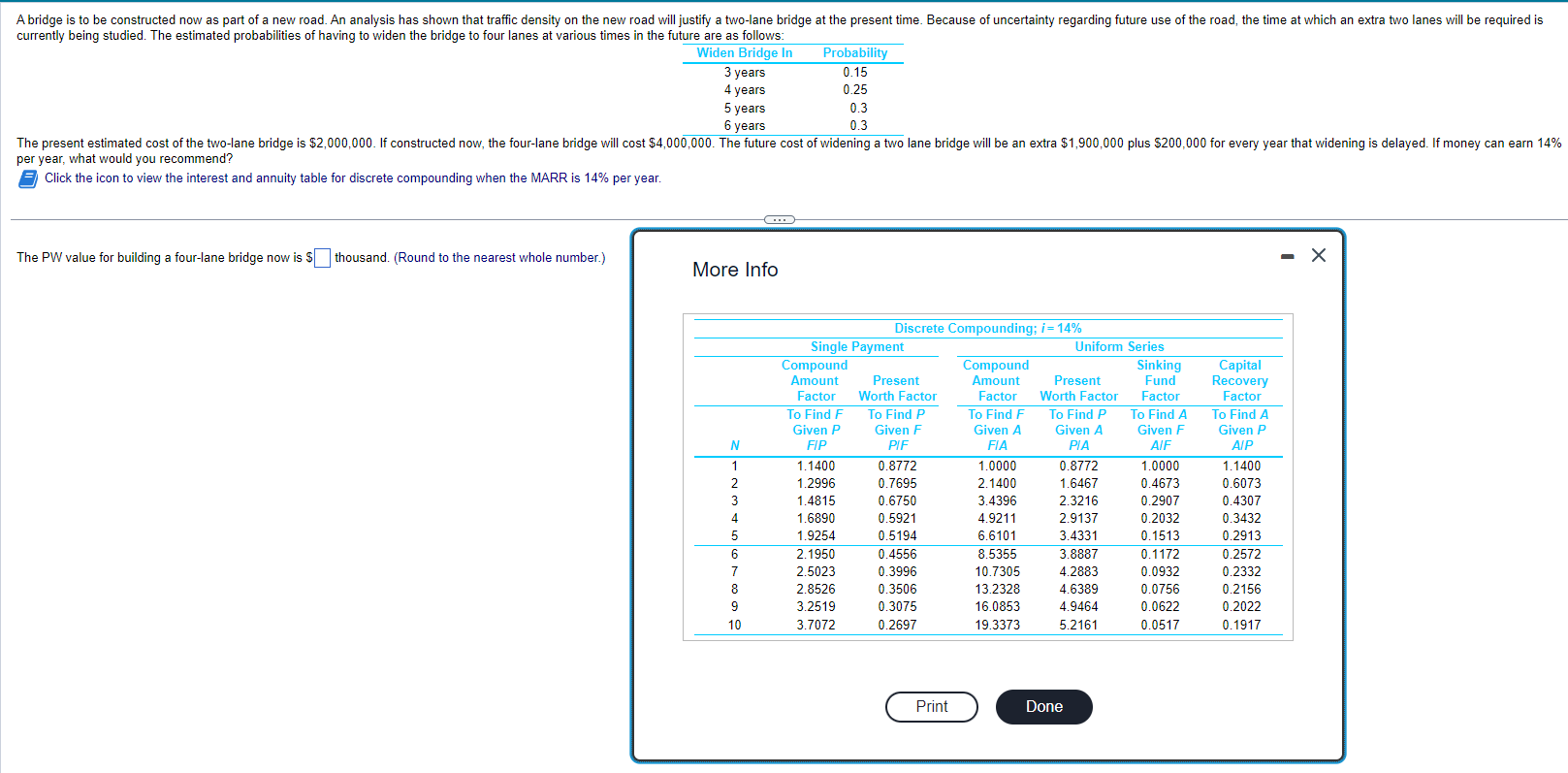Viewport: 1568px width, 773px height.
Task: Click the F/P value 1.4815
Action: [816, 501]
